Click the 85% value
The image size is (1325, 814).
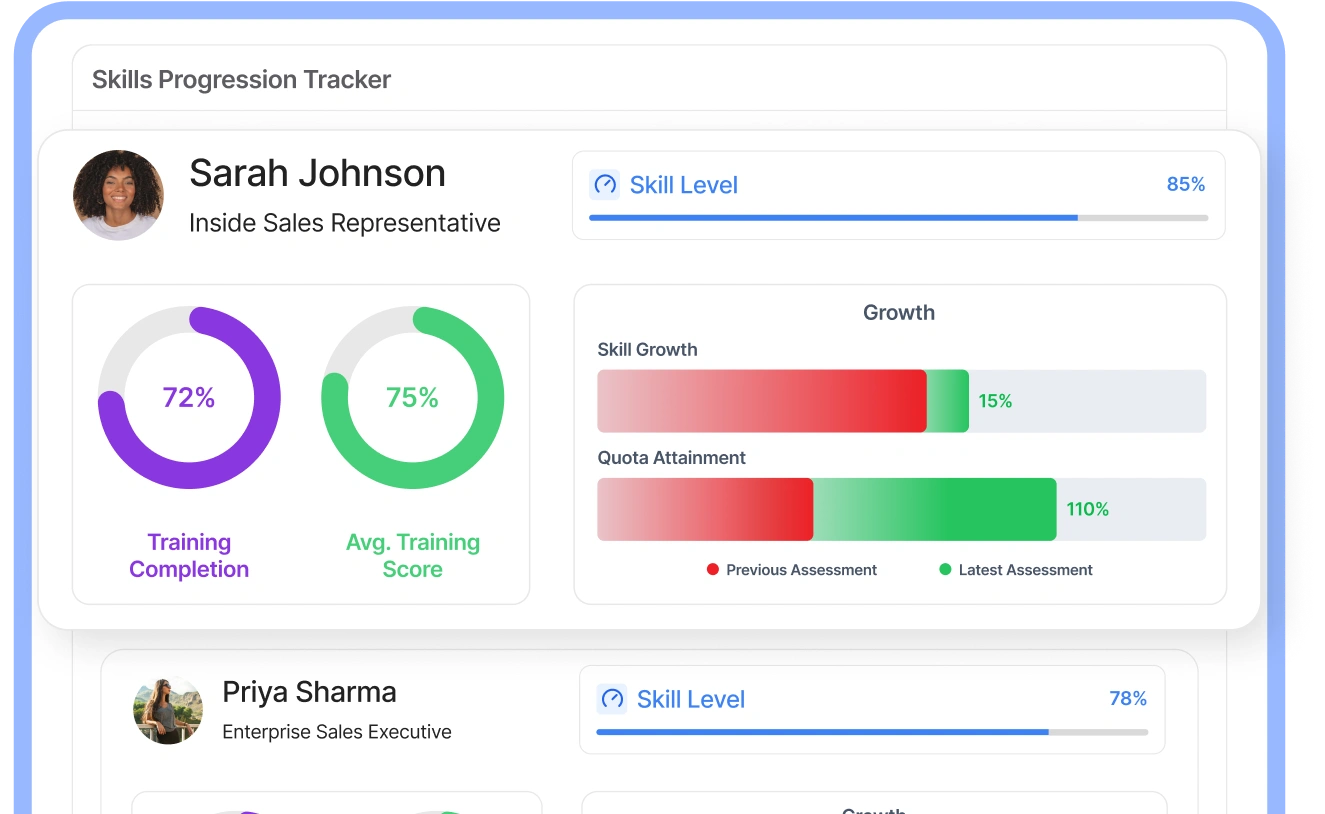[x=1186, y=184]
